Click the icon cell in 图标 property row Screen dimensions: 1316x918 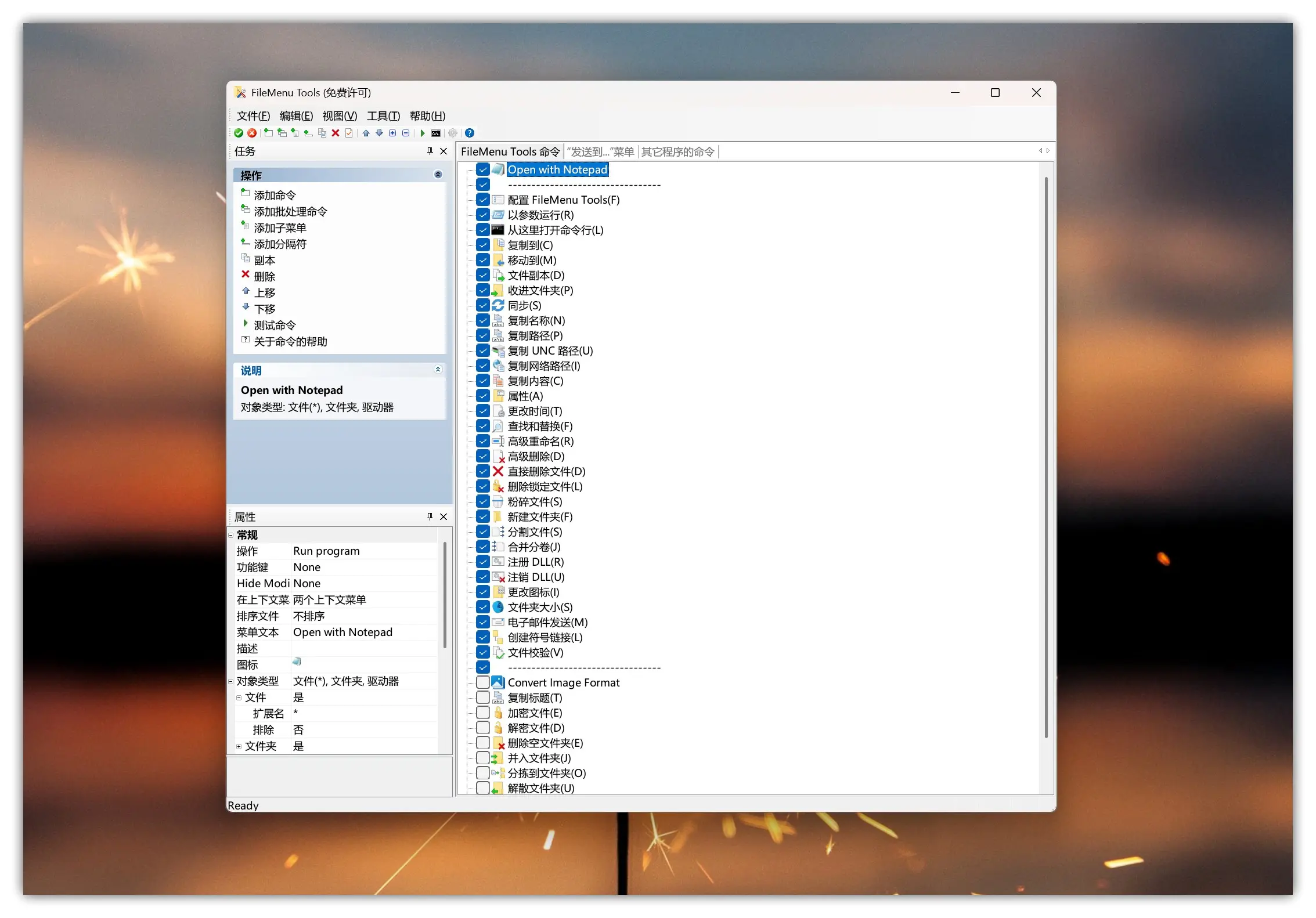pyautogui.click(x=363, y=664)
